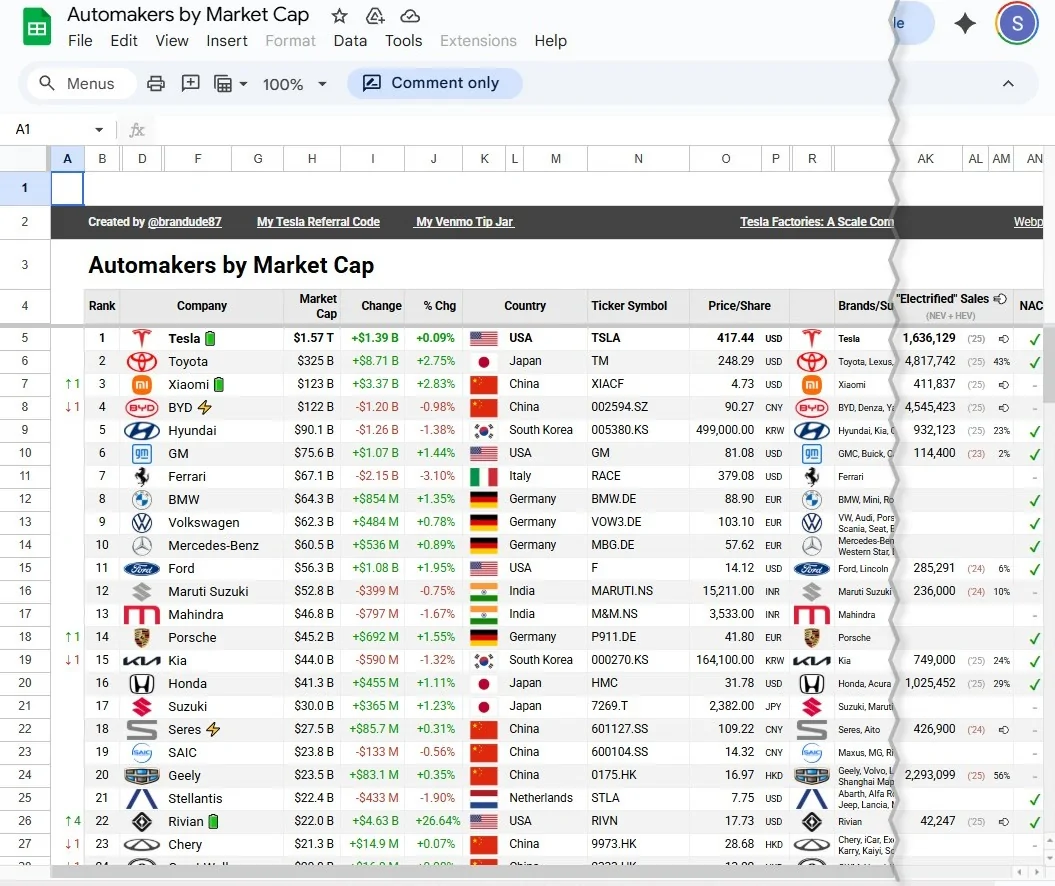Image resolution: width=1055 pixels, height=886 pixels.
Task: Open the Tools menu
Action: click(404, 41)
